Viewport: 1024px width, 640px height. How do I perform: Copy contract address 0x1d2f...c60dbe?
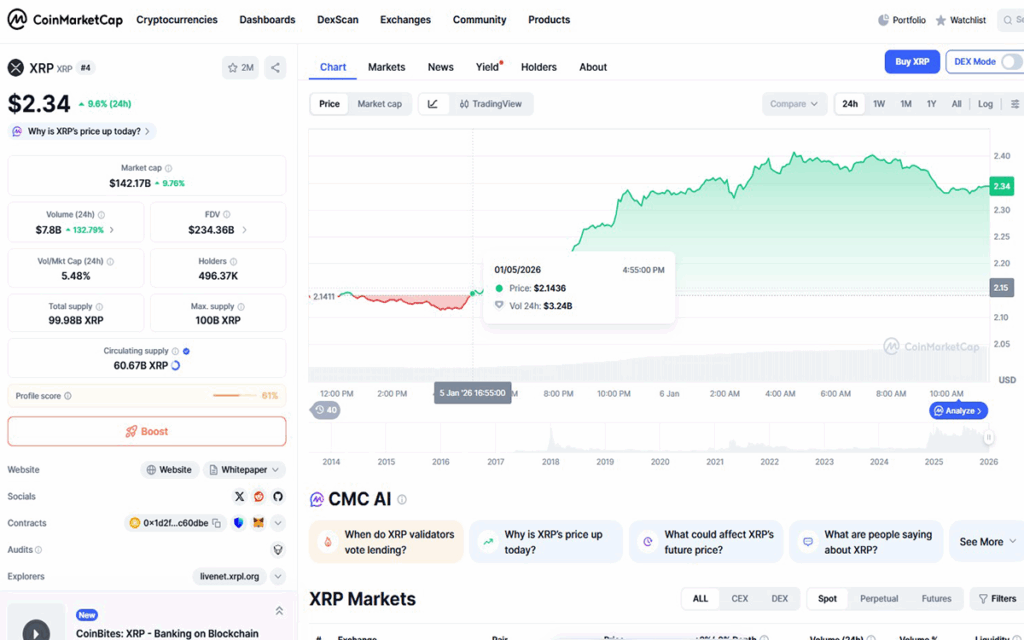pyautogui.click(x=216, y=523)
